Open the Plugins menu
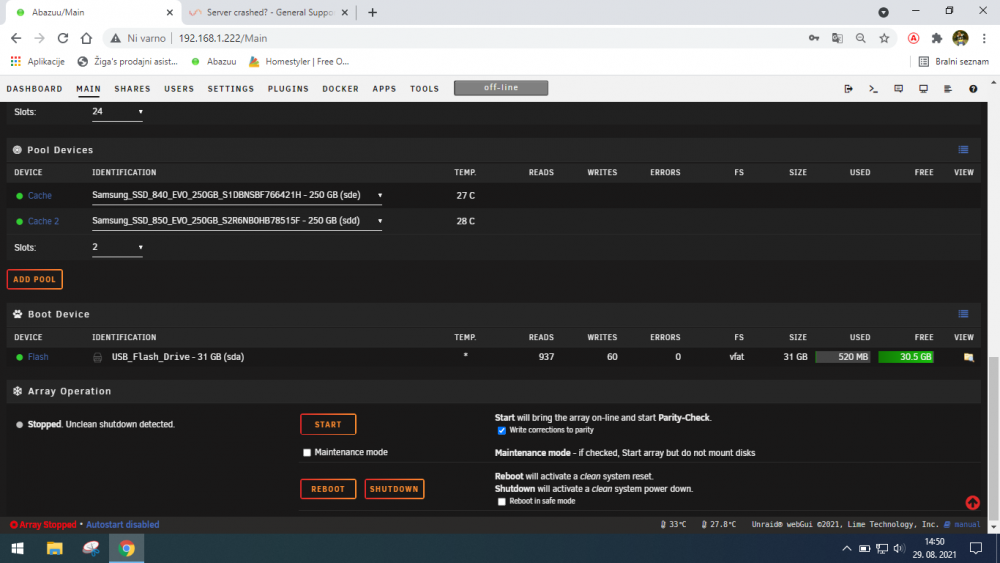Image resolution: width=1000 pixels, height=563 pixels. (x=288, y=89)
